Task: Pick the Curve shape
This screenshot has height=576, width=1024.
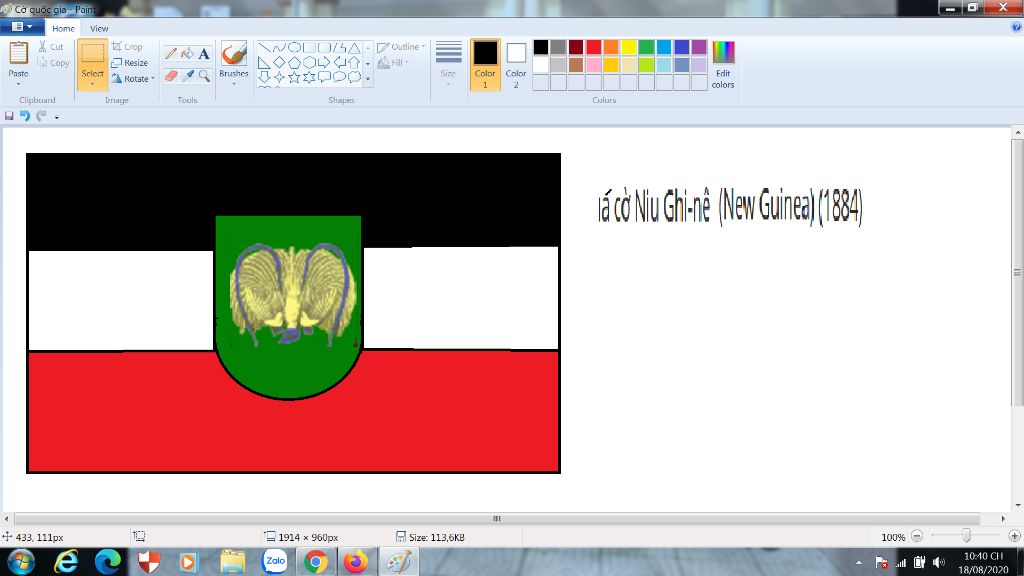Action: pos(279,48)
